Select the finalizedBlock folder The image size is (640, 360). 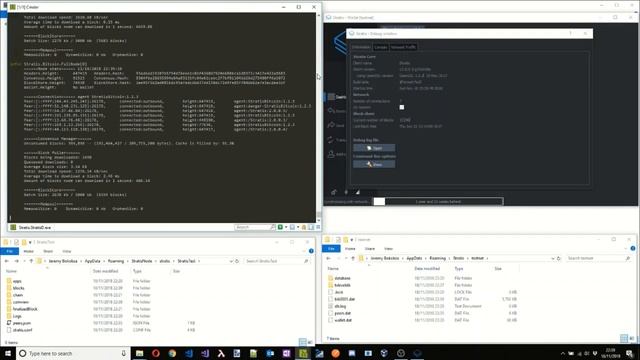(x=24, y=309)
